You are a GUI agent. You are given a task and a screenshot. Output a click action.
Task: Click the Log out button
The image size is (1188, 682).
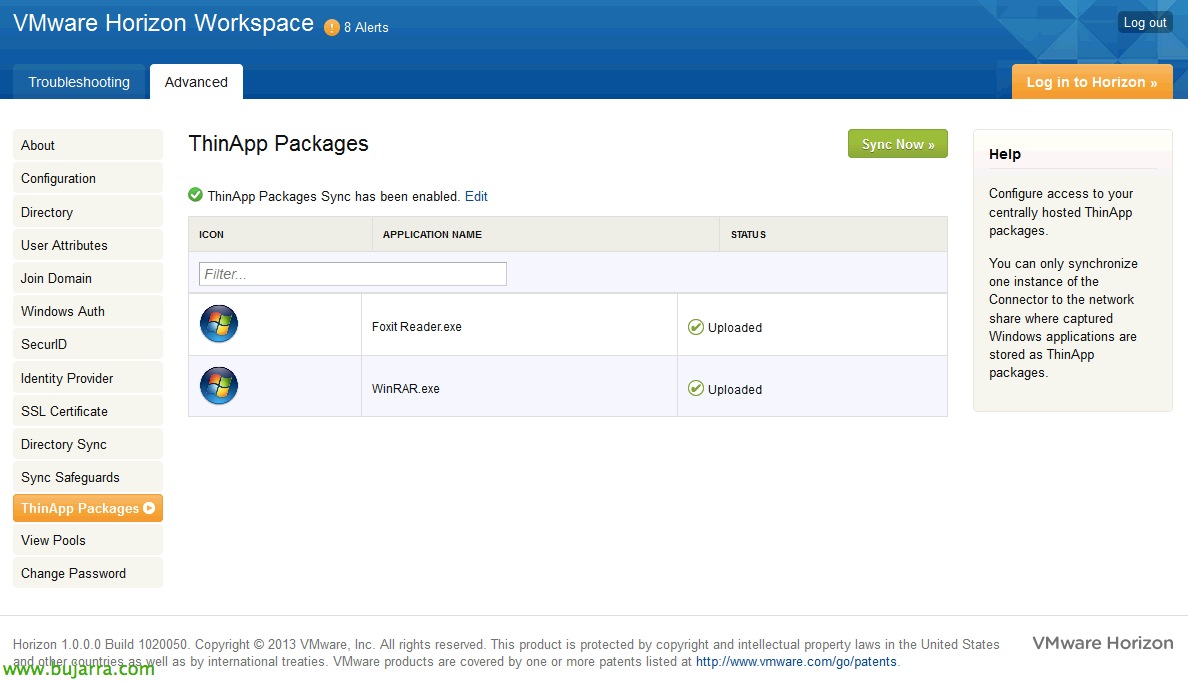tap(1145, 23)
